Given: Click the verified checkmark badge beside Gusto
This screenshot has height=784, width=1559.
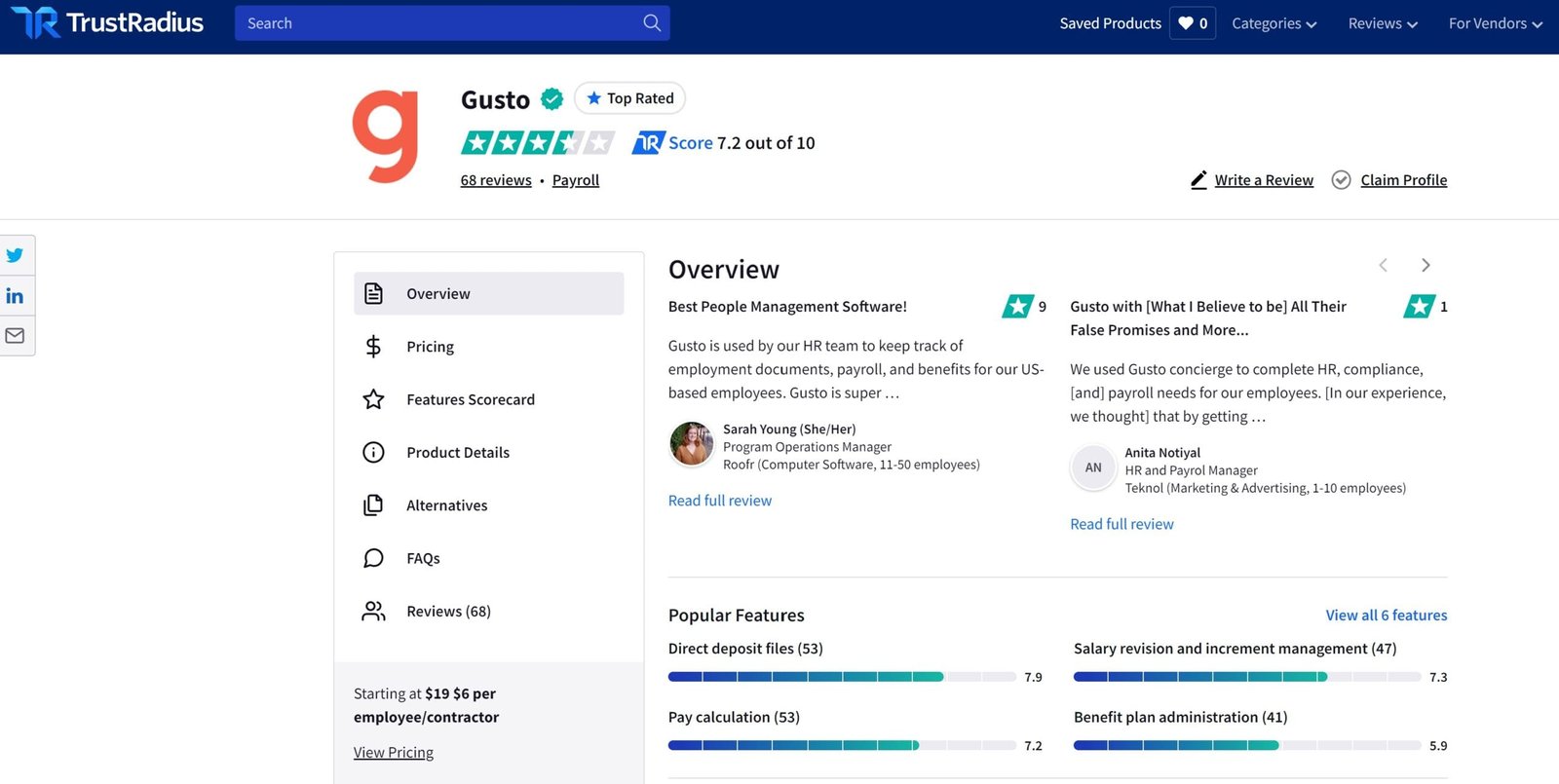Looking at the screenshot, I should point(551,98).
